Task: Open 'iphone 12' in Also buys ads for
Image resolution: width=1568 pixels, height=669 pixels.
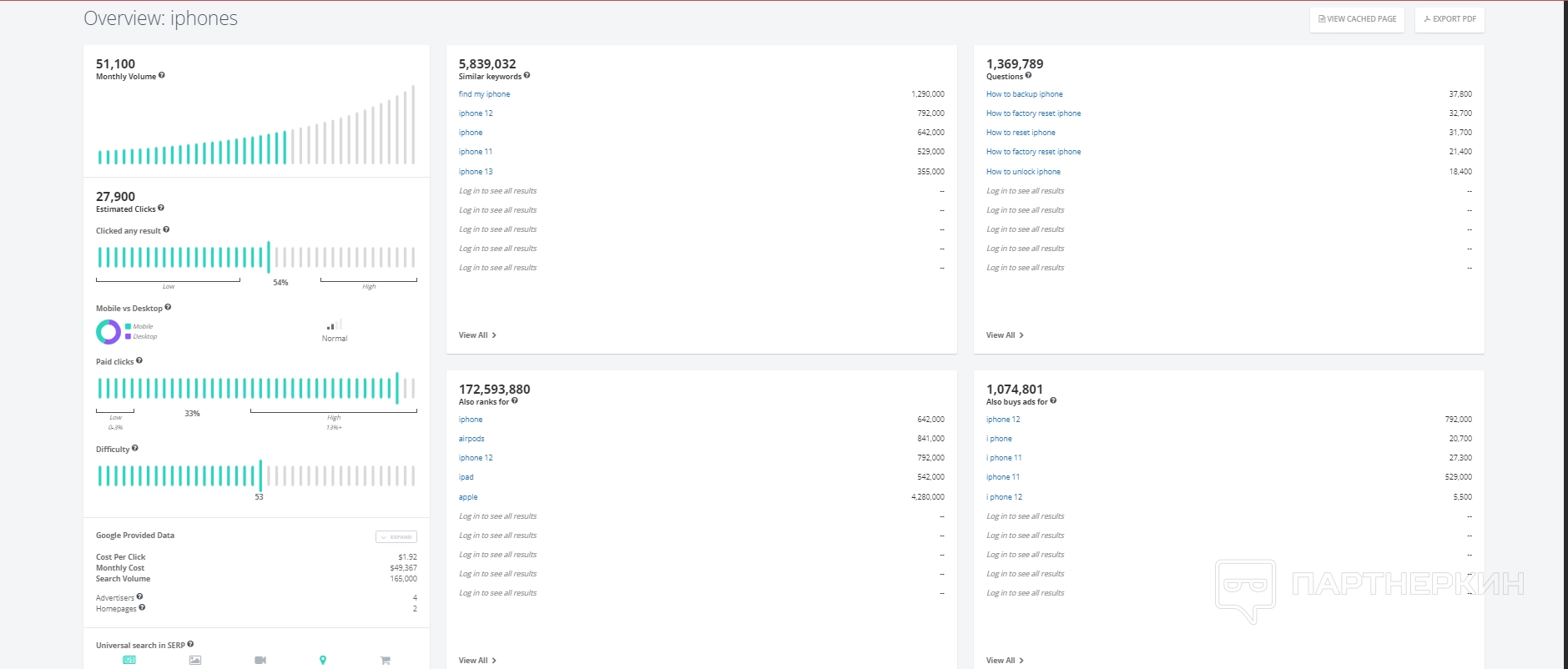Action: (x=1003, y=420)
